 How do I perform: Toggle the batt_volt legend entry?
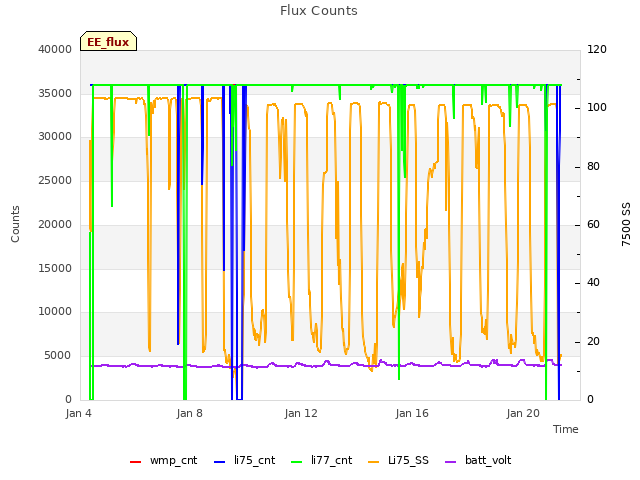(478, 461)
